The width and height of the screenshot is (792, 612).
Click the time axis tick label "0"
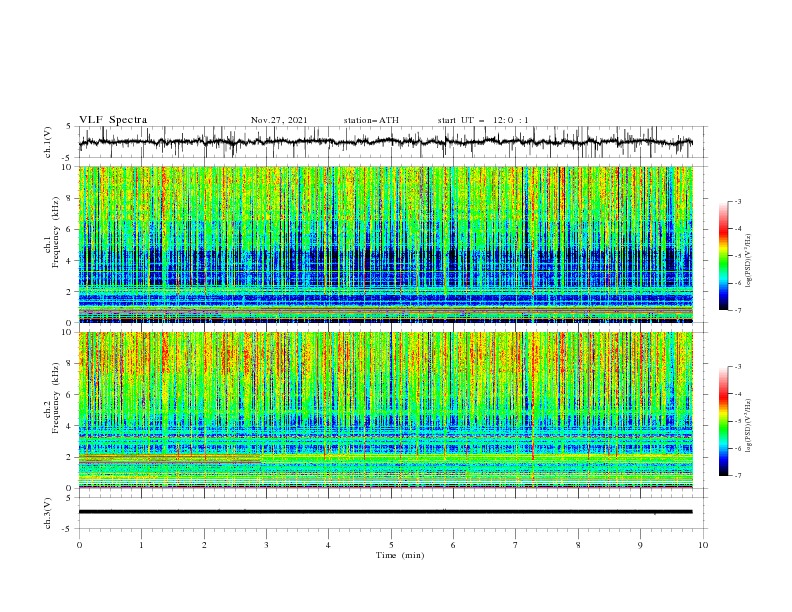(79, 545)
